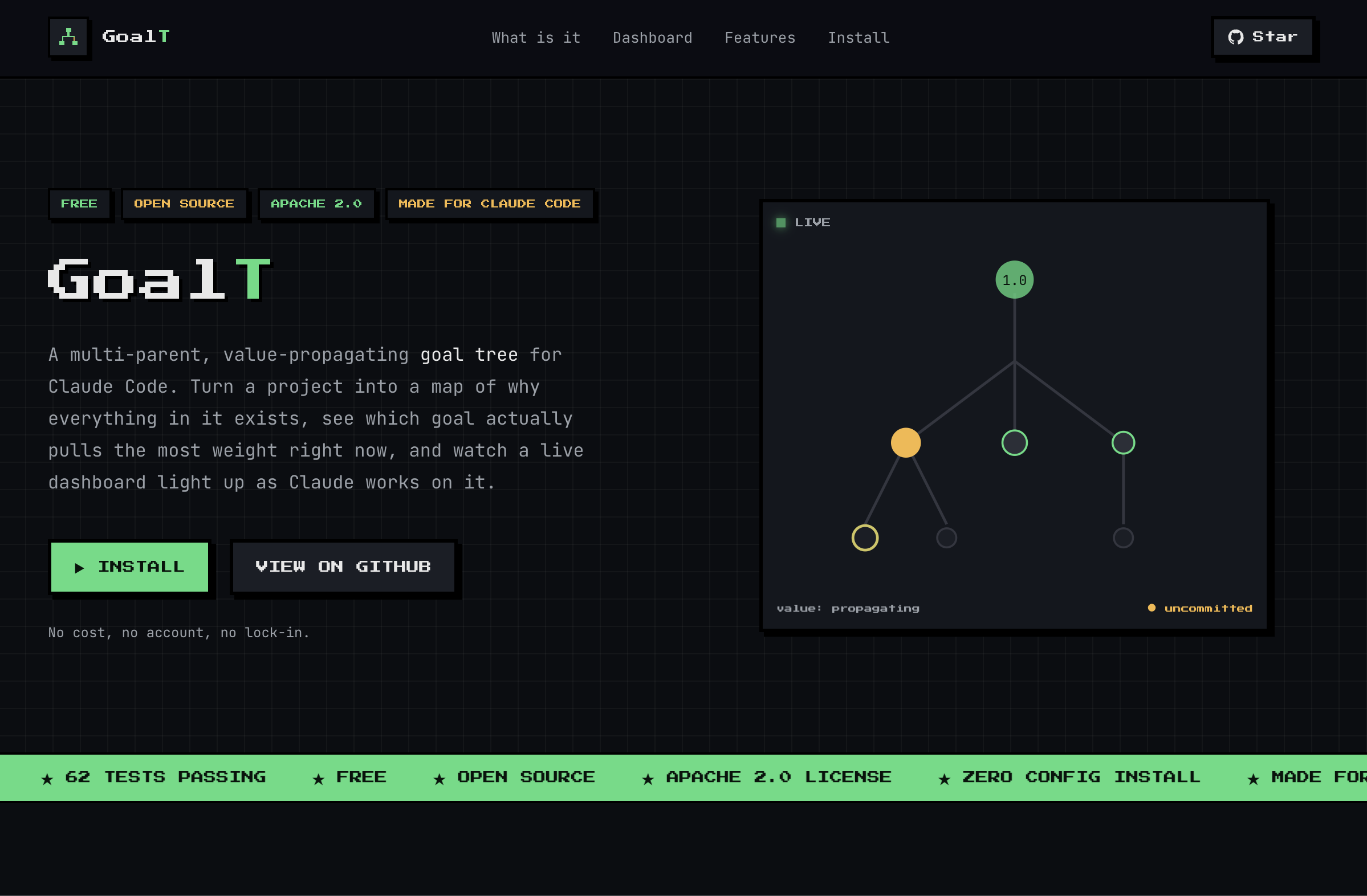Select the green 1.0 root node

tap(1014, 280)
